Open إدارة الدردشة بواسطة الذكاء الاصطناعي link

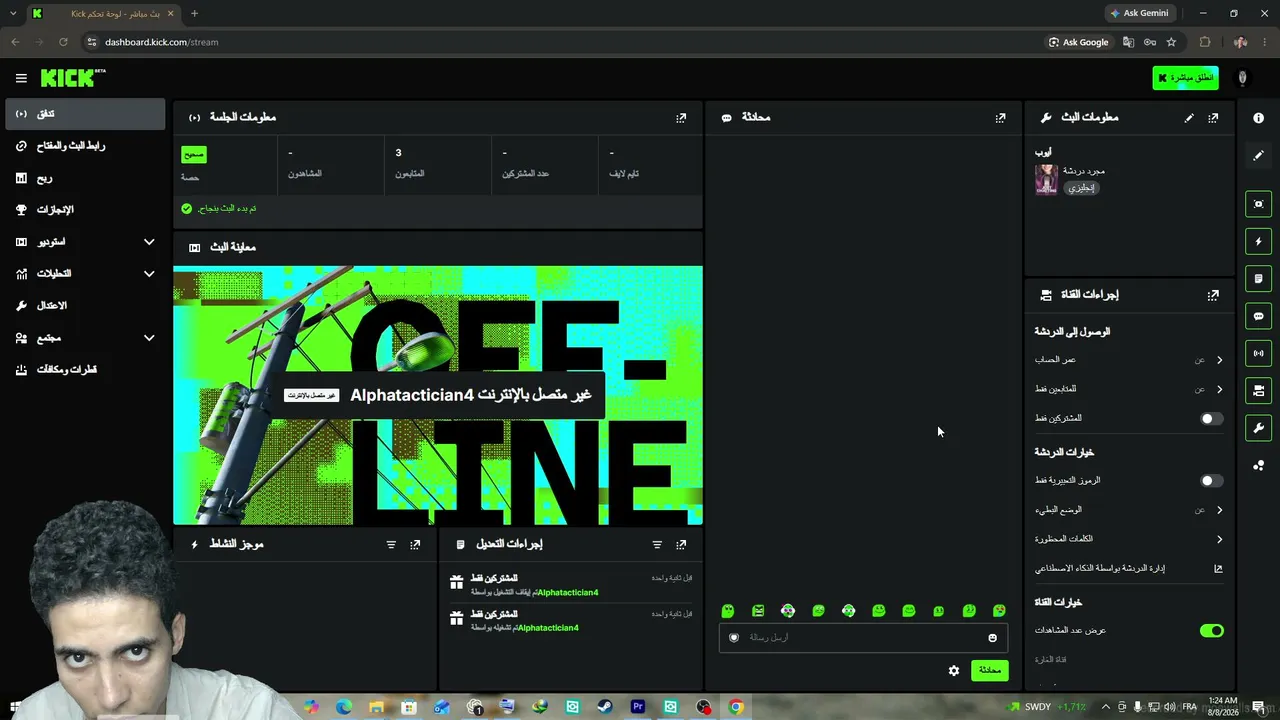pos(1129,569)
